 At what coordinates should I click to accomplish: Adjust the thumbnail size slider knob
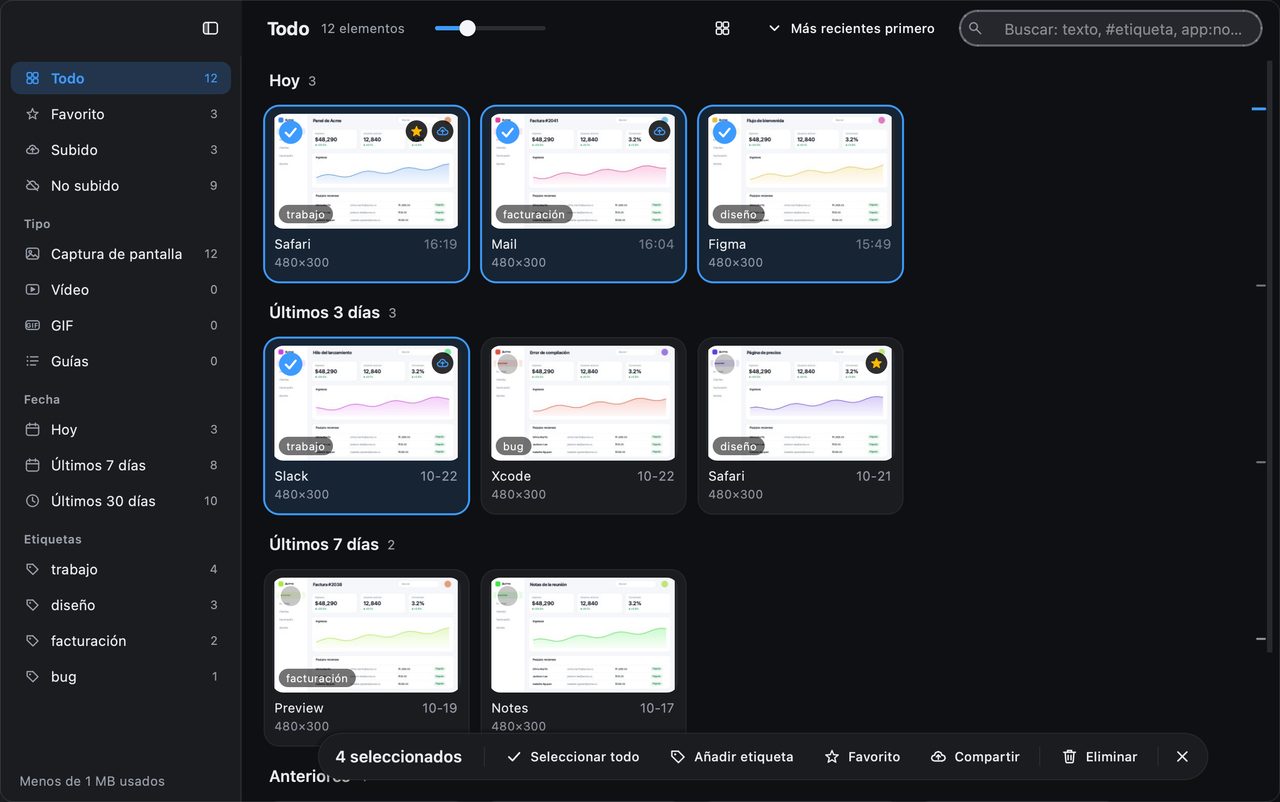point(467,28)
